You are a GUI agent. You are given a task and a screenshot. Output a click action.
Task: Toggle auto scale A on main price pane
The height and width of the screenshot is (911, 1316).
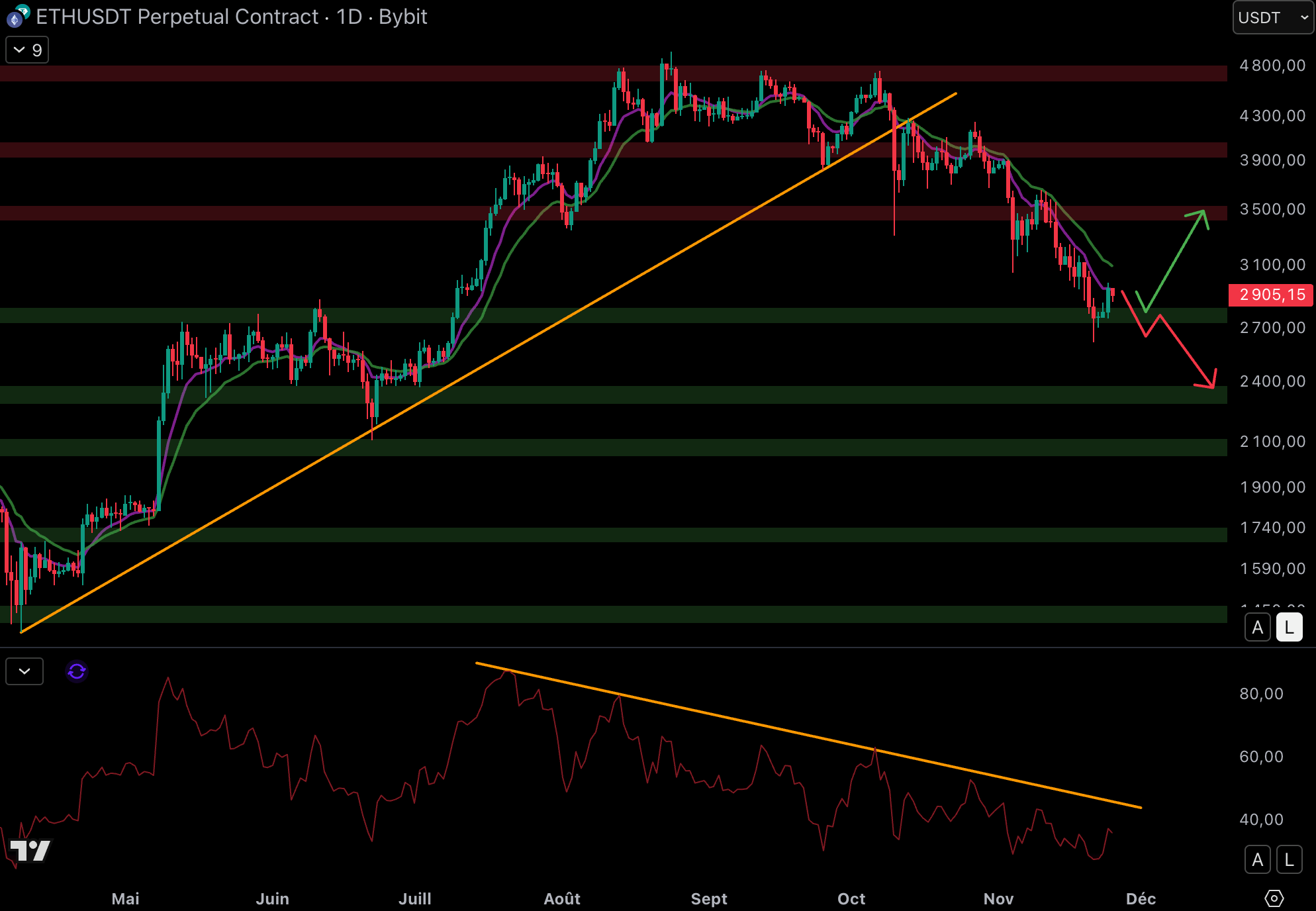click(x=1258, y=627)
